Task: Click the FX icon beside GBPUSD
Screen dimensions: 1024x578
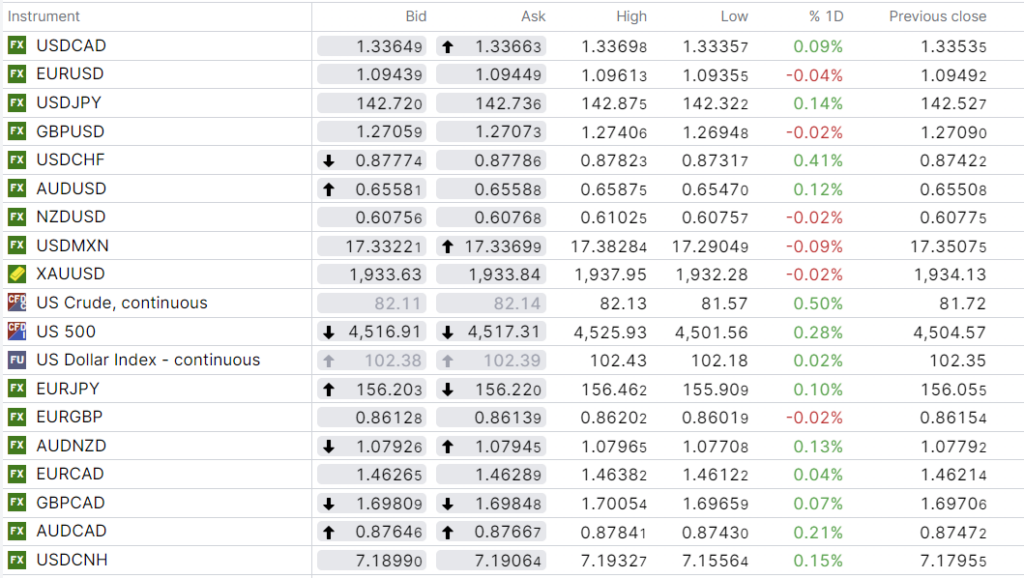Action: [x=17, y=132]
